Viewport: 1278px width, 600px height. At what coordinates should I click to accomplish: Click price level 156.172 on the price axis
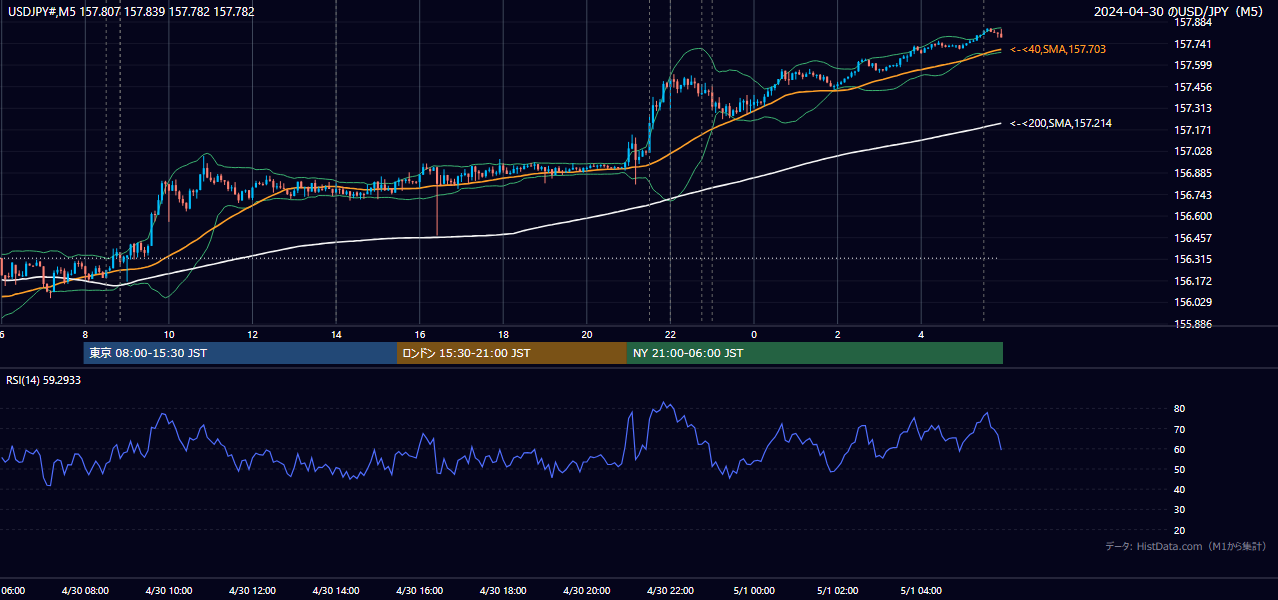(x=1193, y=281)
